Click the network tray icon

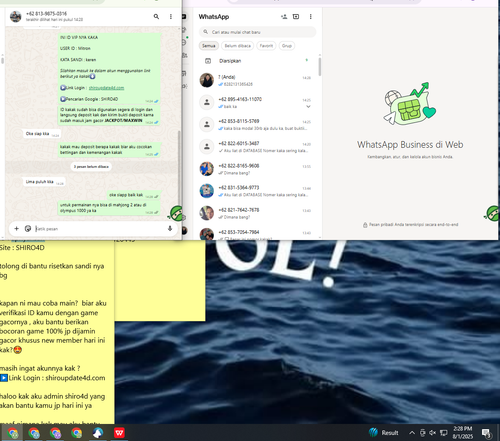click(x=444, y=433)
